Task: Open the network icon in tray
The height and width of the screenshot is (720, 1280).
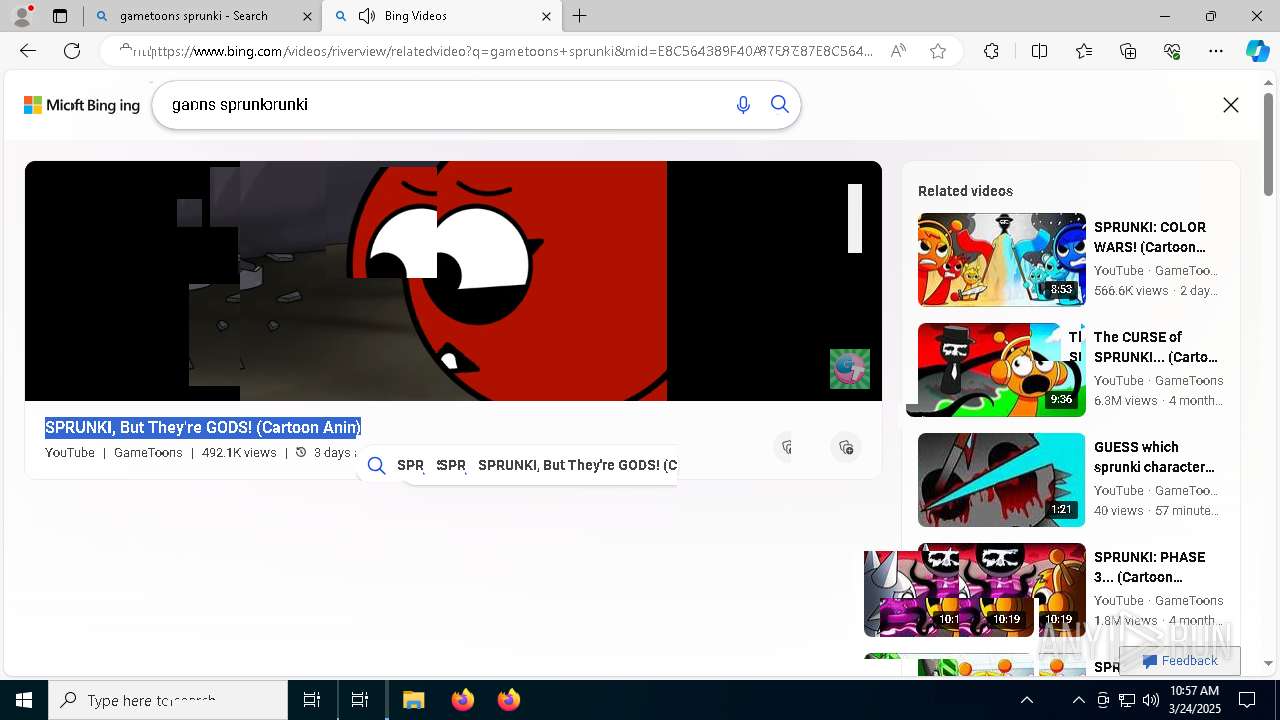Action: pyautogui.click(x=1126, y=700)
